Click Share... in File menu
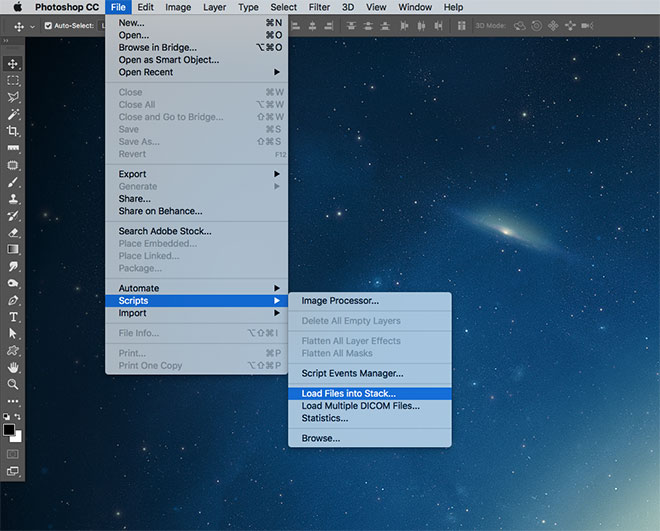This screenshot has width=660, height=531. [x=197, y=199]
